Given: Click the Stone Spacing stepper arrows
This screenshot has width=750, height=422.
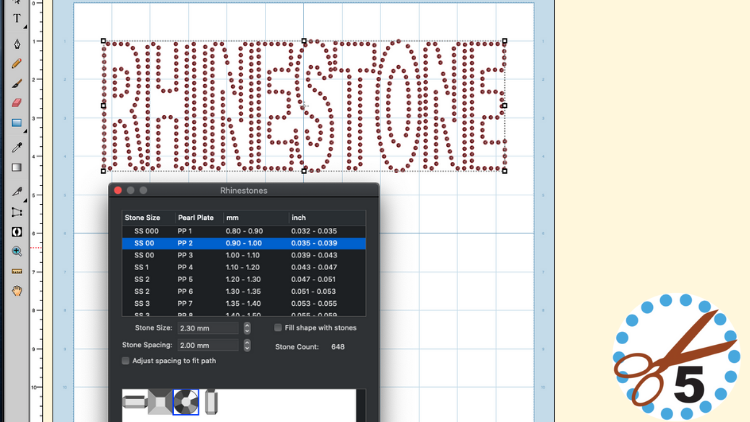Looking at the screenshot, I should point(246,345).
